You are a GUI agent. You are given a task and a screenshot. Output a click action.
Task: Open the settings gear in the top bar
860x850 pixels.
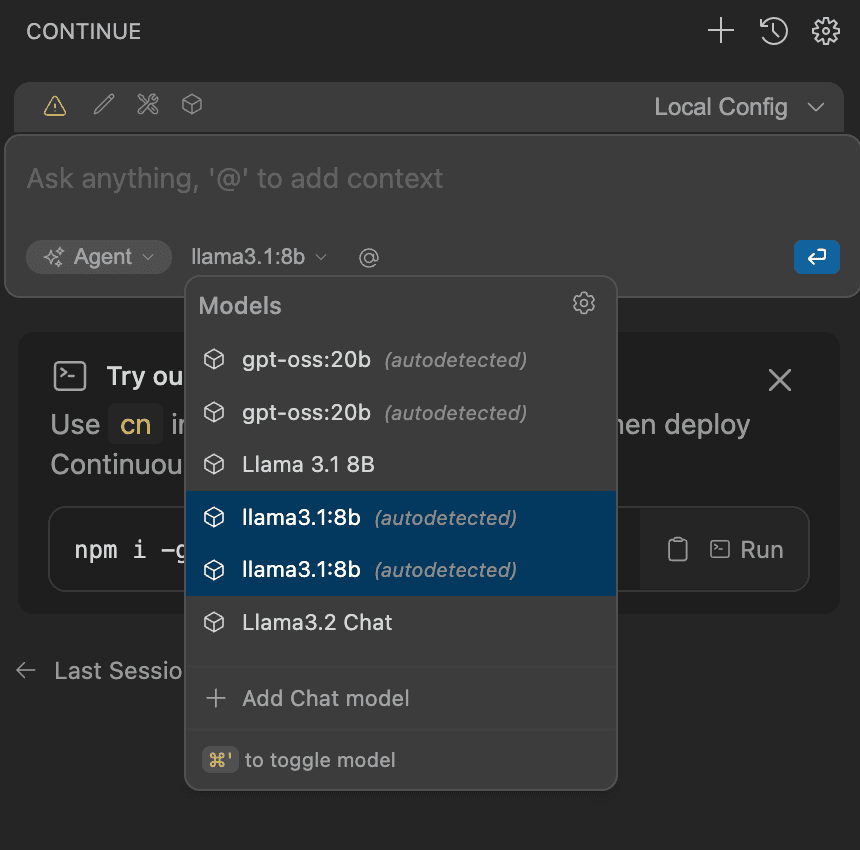pyautogui.click(x=826, y=31)
